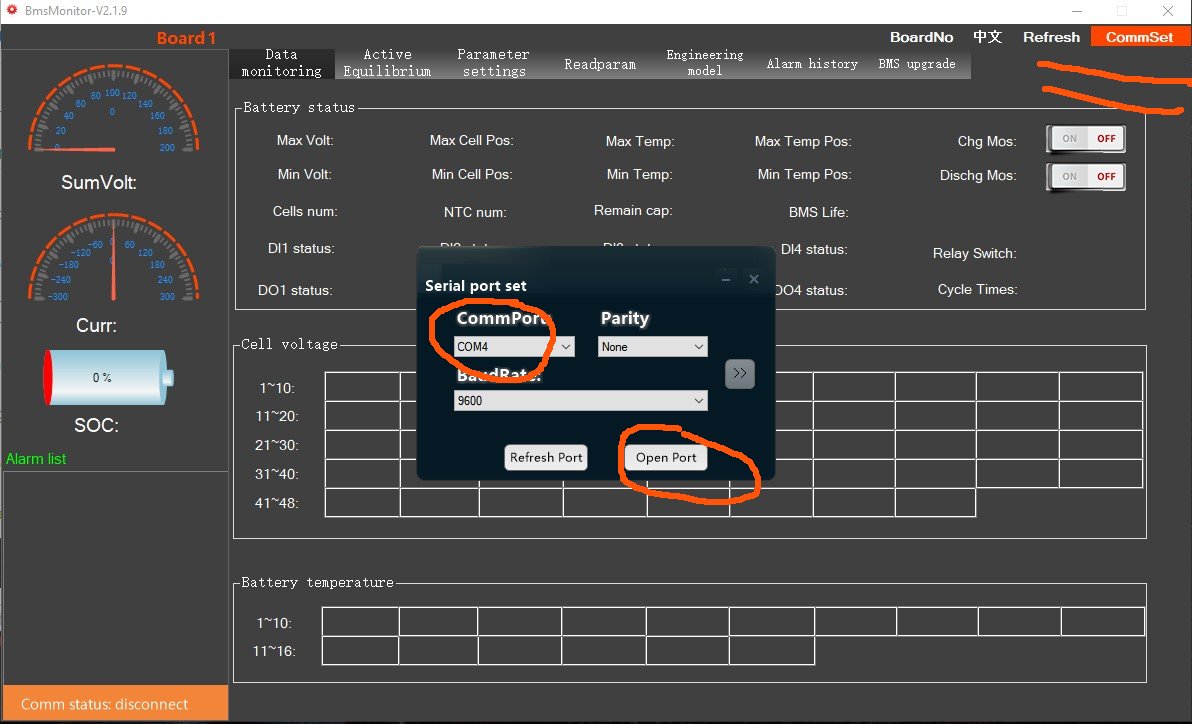1192x724 pixels.
Task: Click the Refresh Port button
Action: [546, 457]
